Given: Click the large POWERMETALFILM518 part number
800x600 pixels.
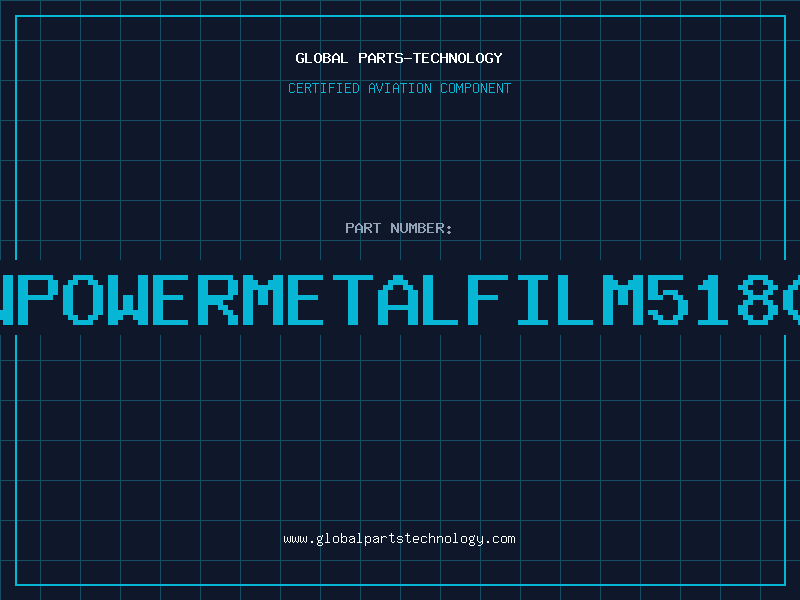Looking at the screenshot, I should [400, 299].
